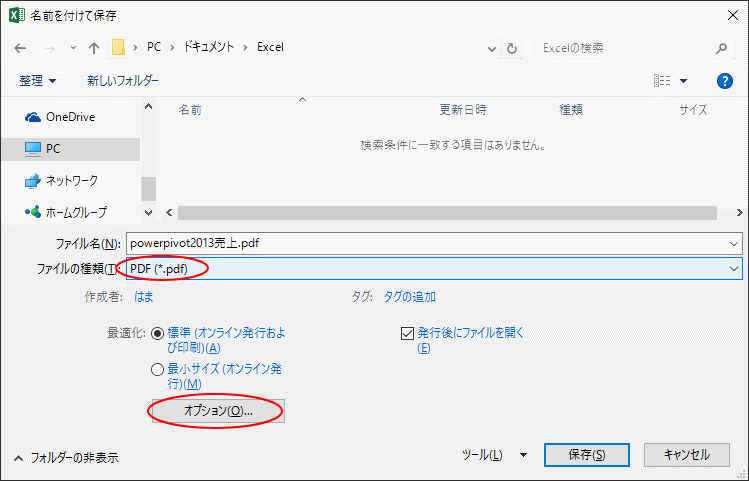Open the view options dropdown arrow

tap(684, 81)
